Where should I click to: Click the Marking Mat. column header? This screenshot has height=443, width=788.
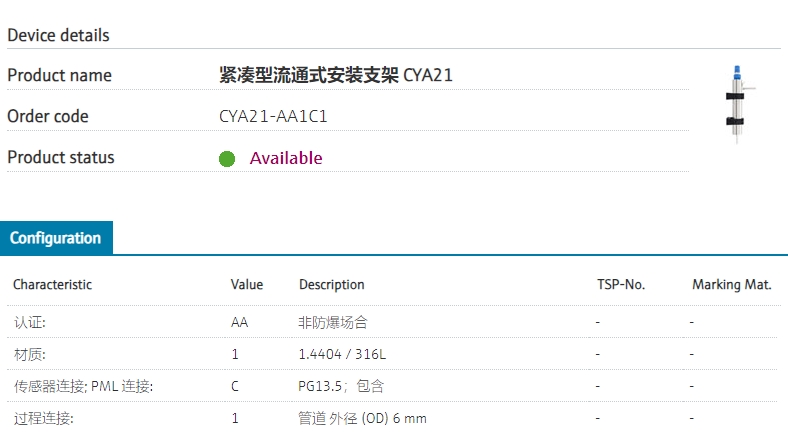(732, 285)
